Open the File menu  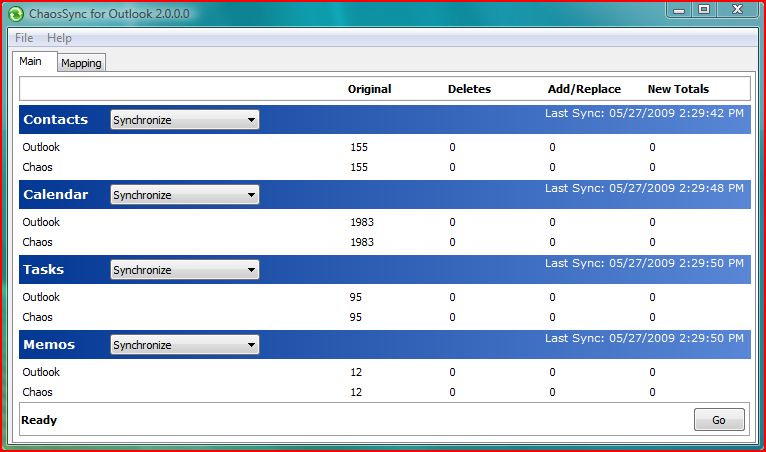coord(24,38)
